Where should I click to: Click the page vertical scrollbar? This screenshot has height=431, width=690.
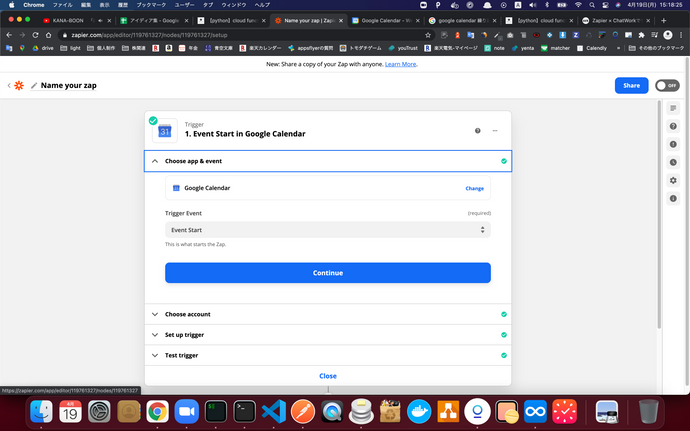[x=659, y=215]
